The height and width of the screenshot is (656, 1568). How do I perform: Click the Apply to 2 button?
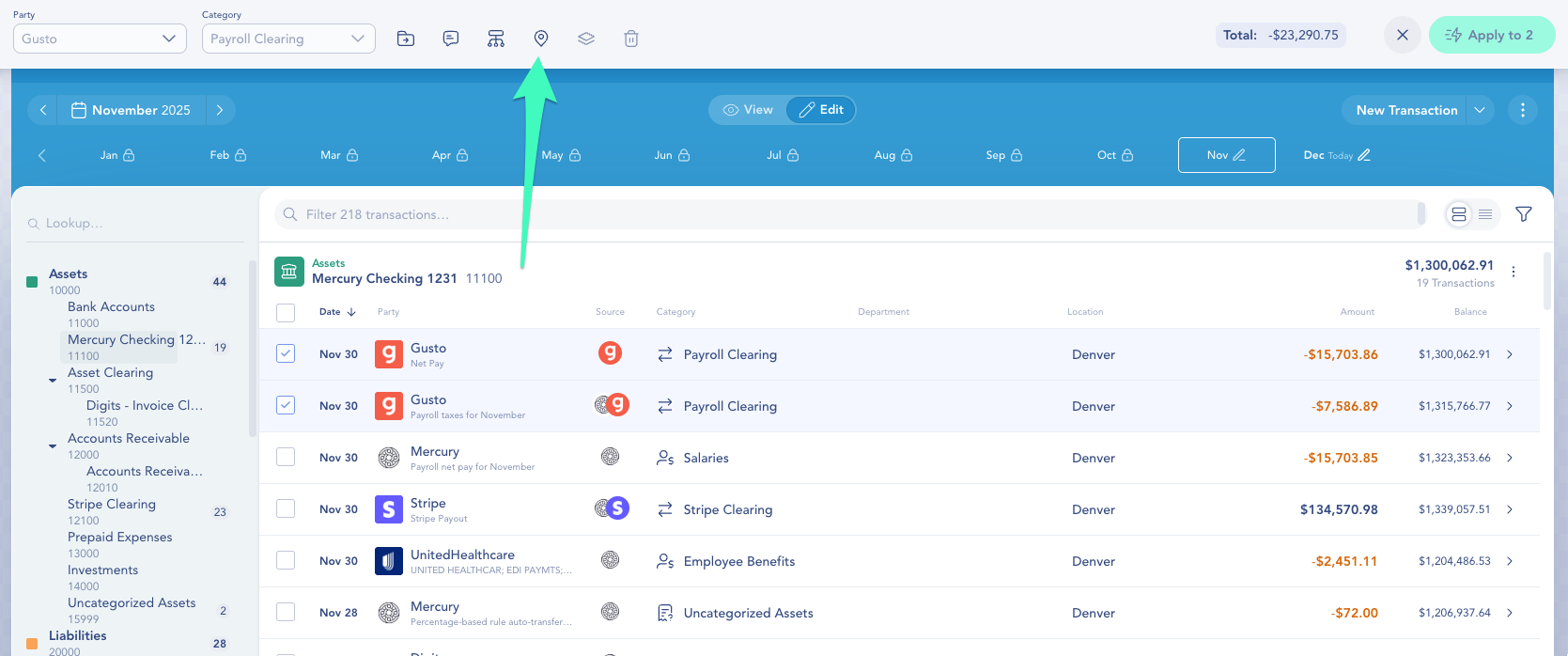pos(1491,35)
